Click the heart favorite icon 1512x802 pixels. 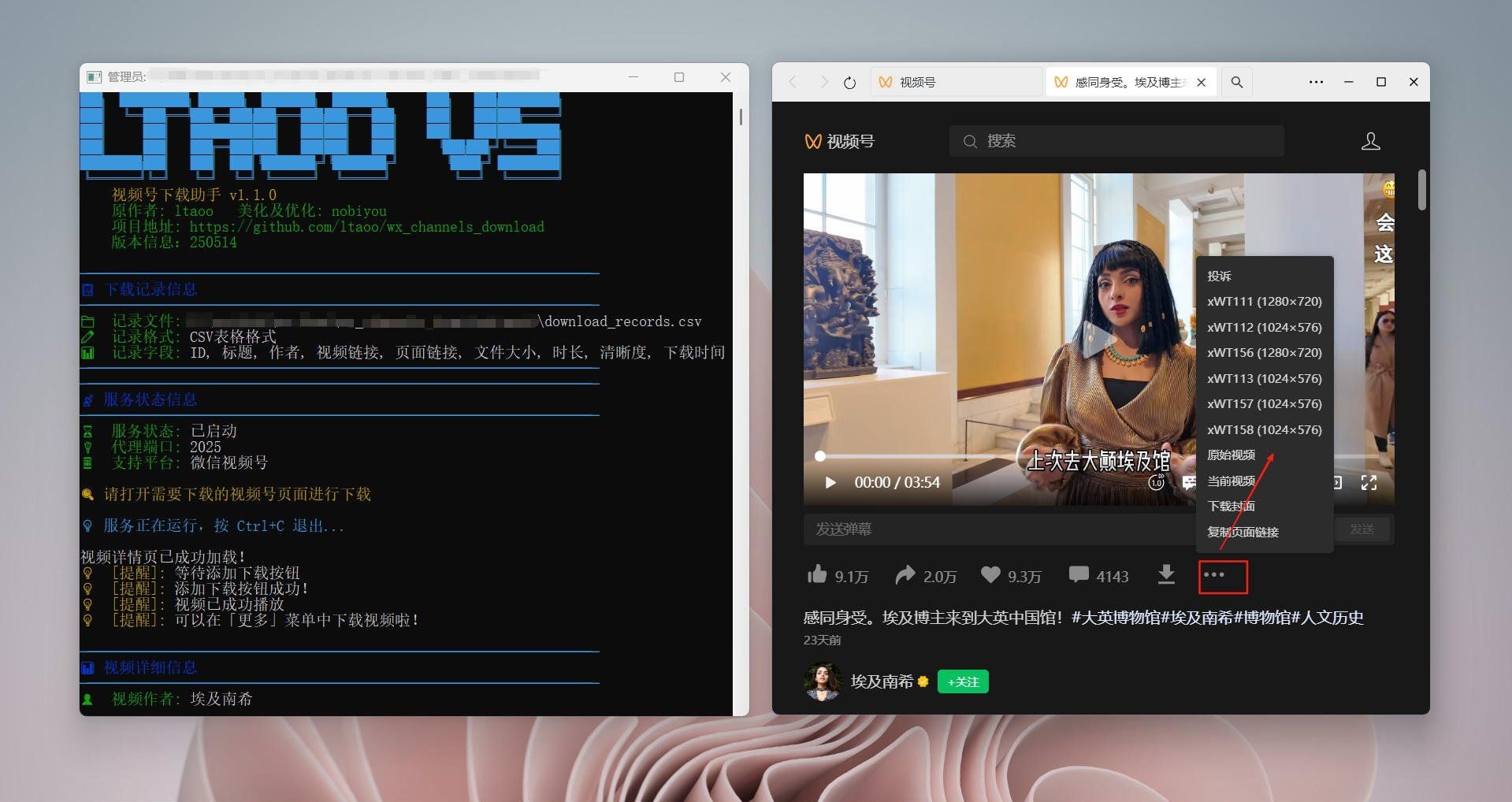coord(990,575)
